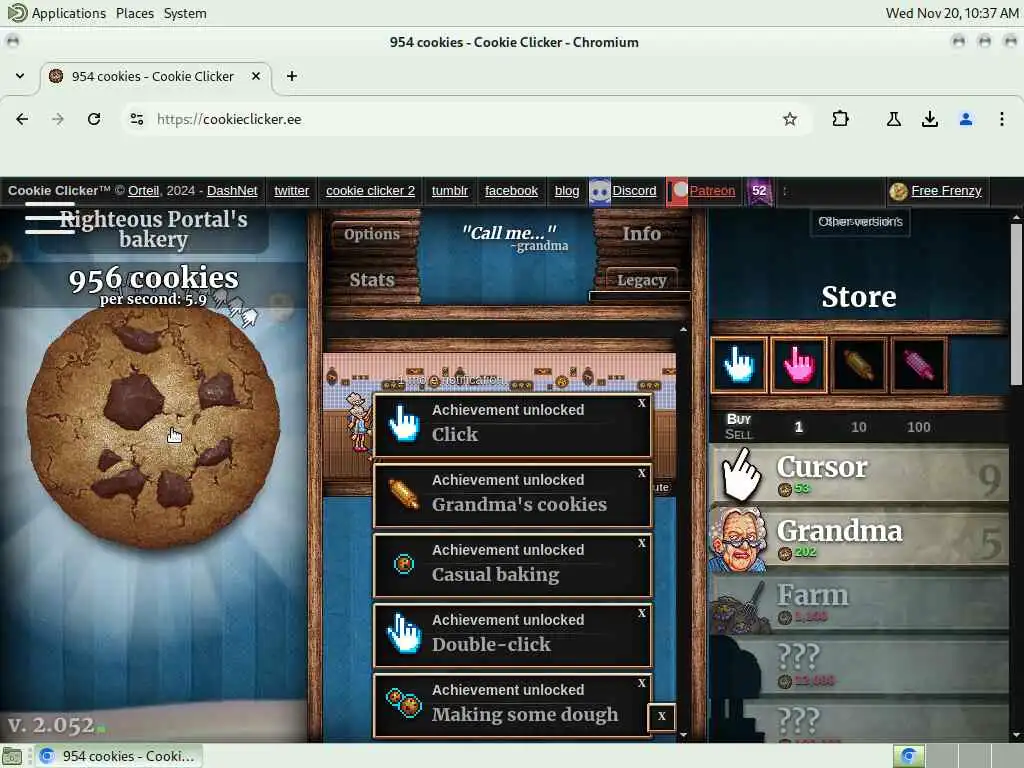The height and width of the screenshot is (768, 1024).
Task: Rename Righteous Portal's bakery
Action: 153,229
